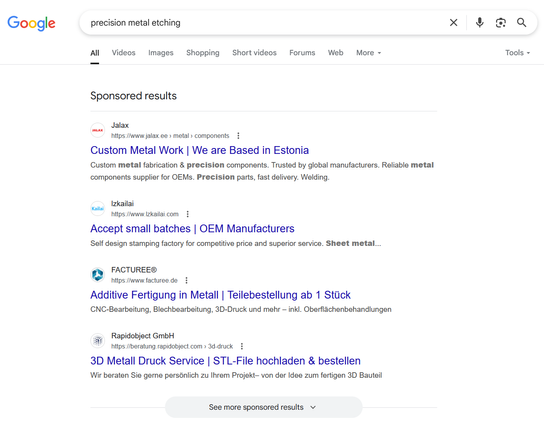
Task: Switch to the Images tab
Action: [x=161, y=53]
